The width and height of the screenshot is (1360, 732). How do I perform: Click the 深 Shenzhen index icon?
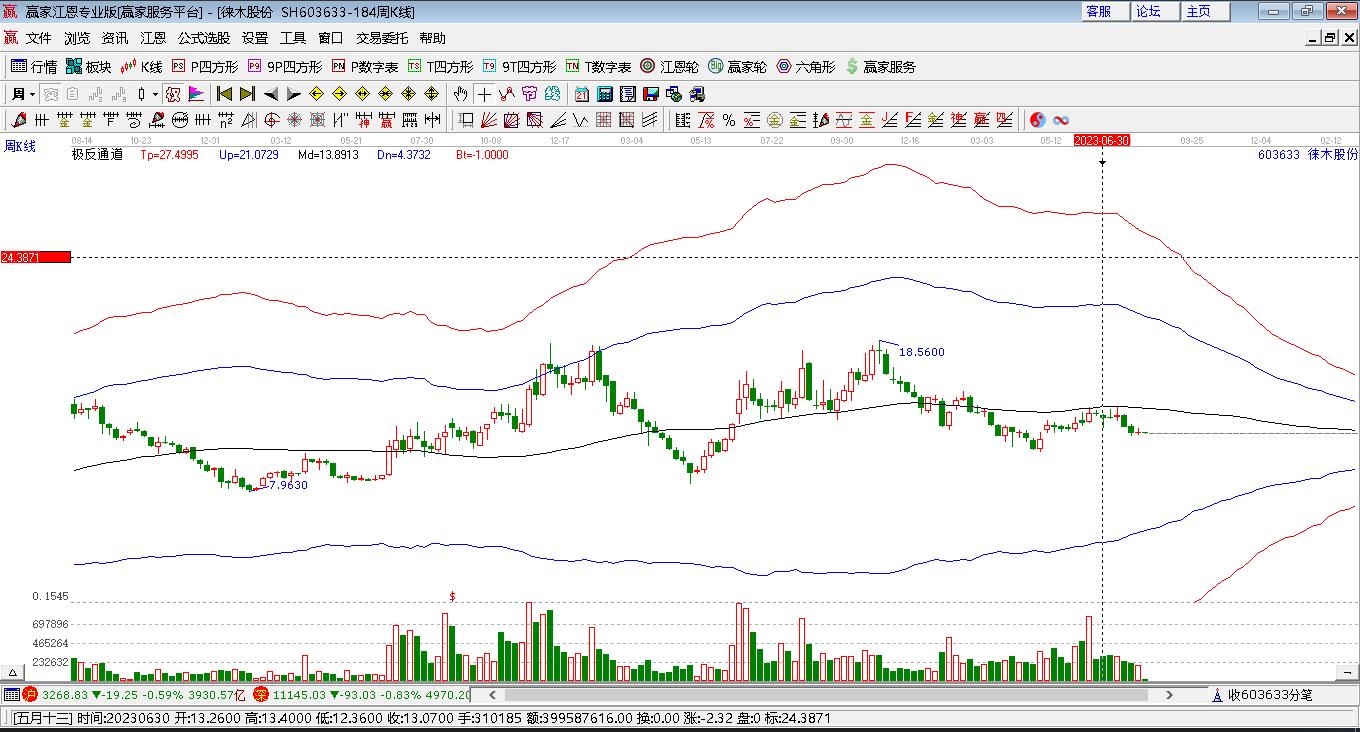point(261,694)
